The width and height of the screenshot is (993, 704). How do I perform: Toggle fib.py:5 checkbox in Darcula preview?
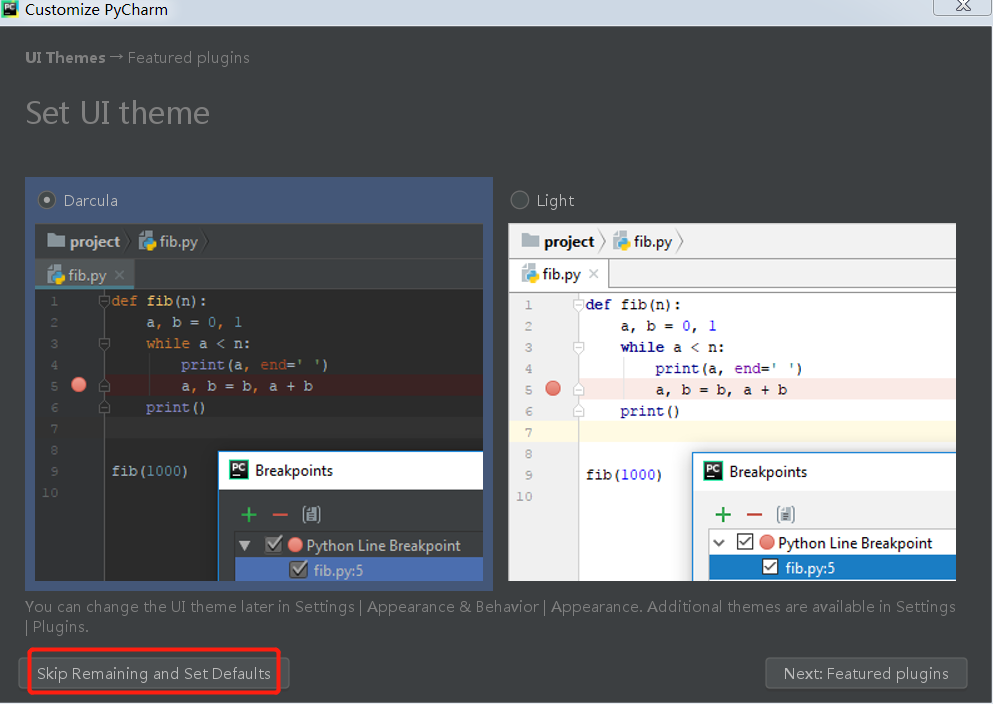point(298,570)
